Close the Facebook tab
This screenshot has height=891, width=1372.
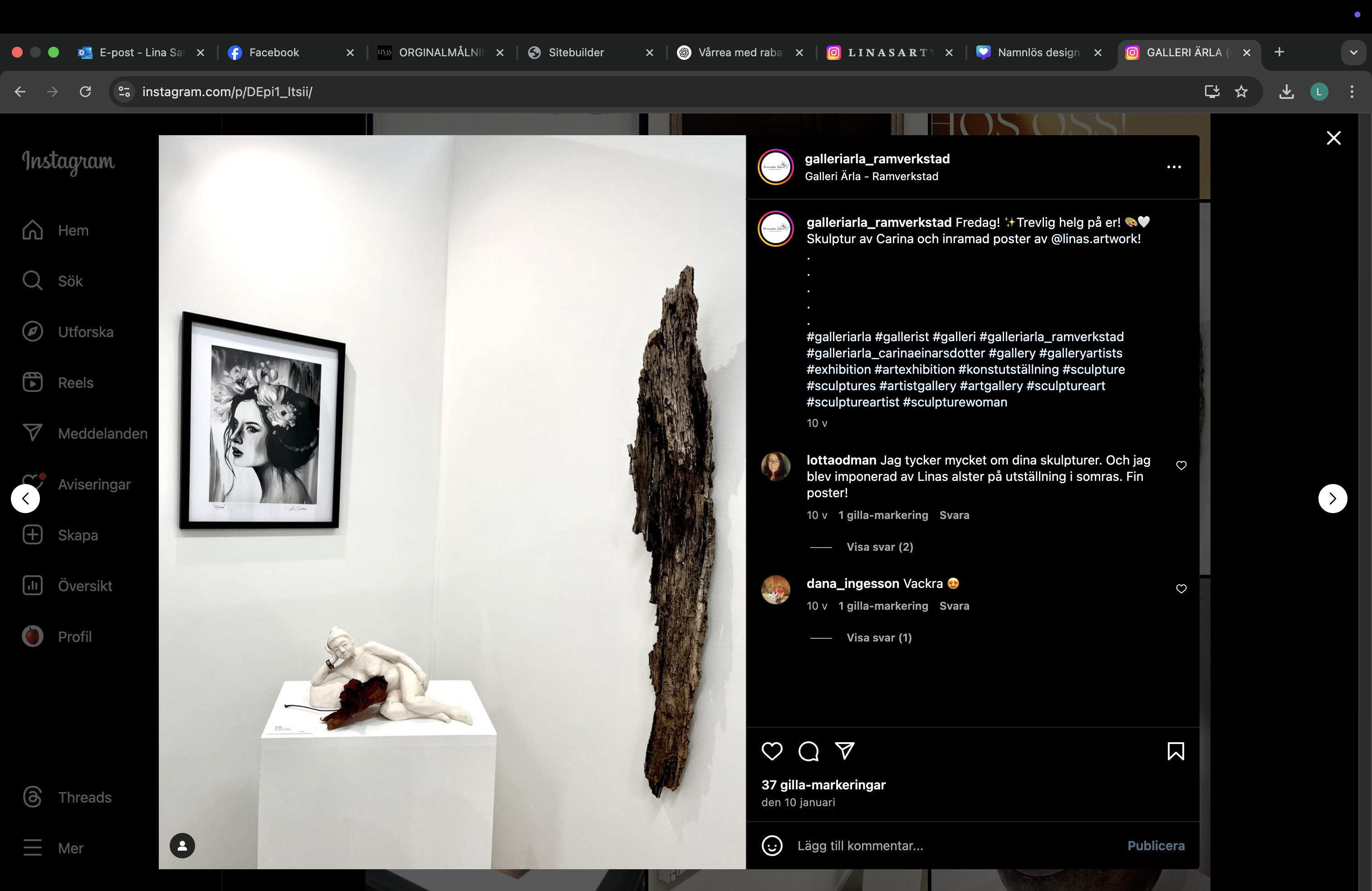350,53
